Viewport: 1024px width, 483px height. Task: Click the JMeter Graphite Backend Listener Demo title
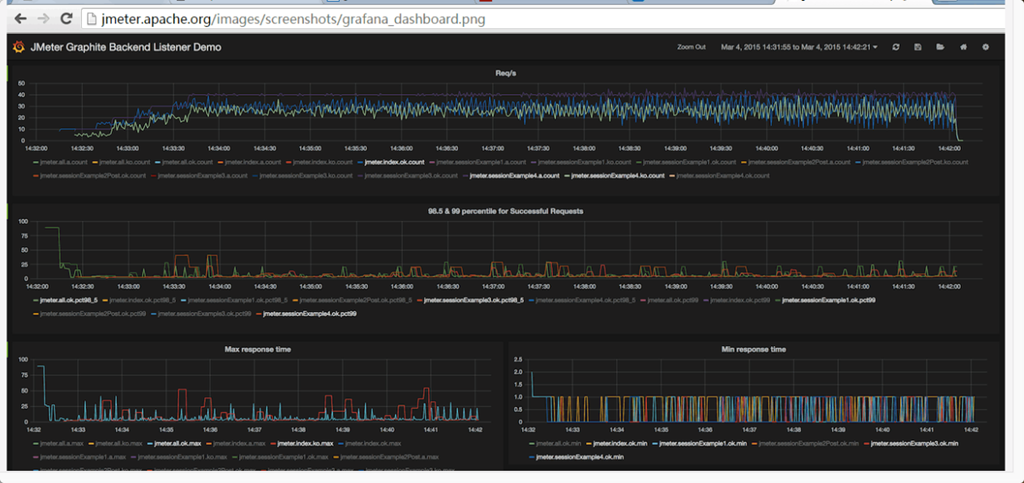pos(125,47)
